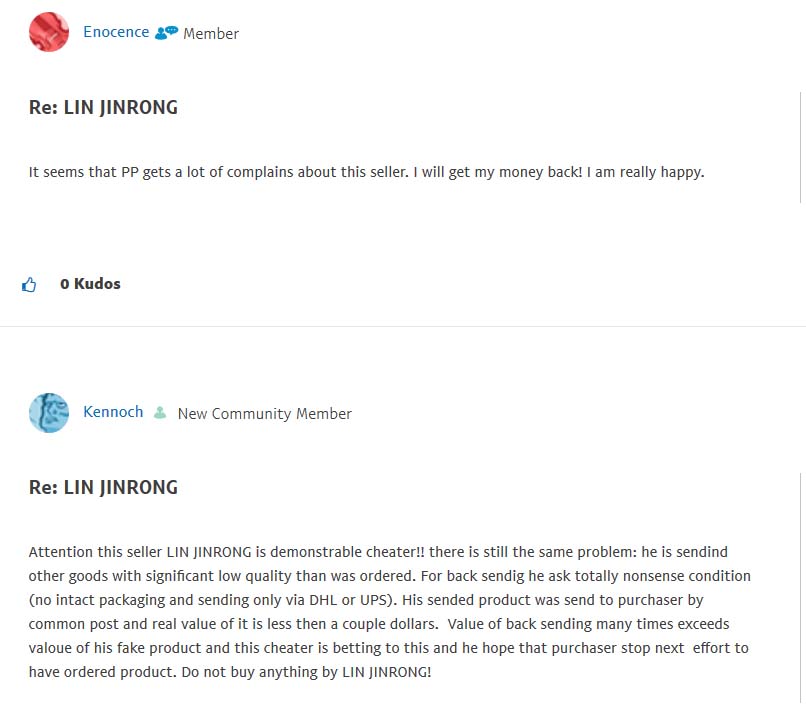Click the "0 Kudos" count

(90, 284)
